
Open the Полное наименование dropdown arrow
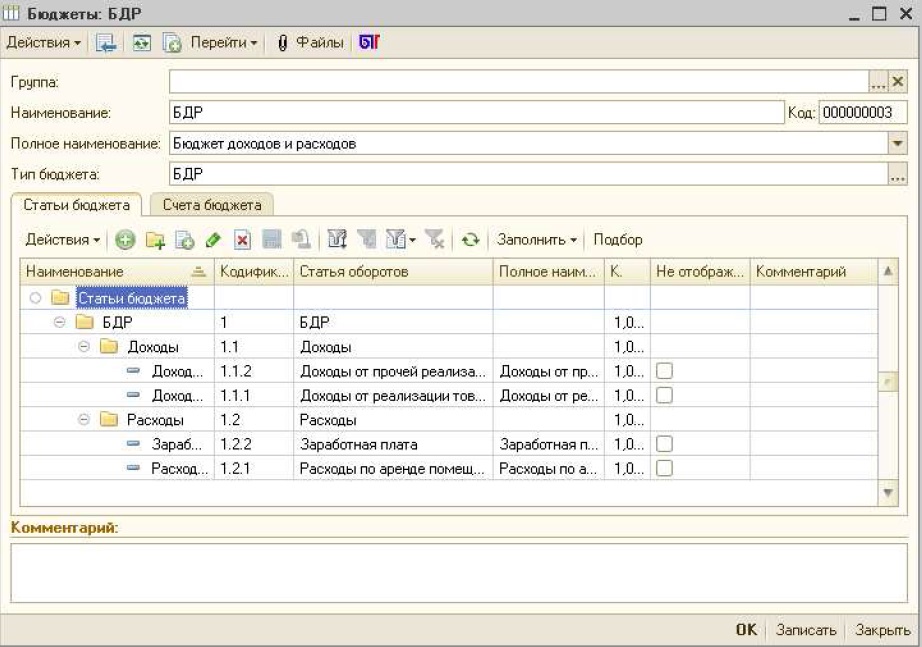(x=897, y=143)
